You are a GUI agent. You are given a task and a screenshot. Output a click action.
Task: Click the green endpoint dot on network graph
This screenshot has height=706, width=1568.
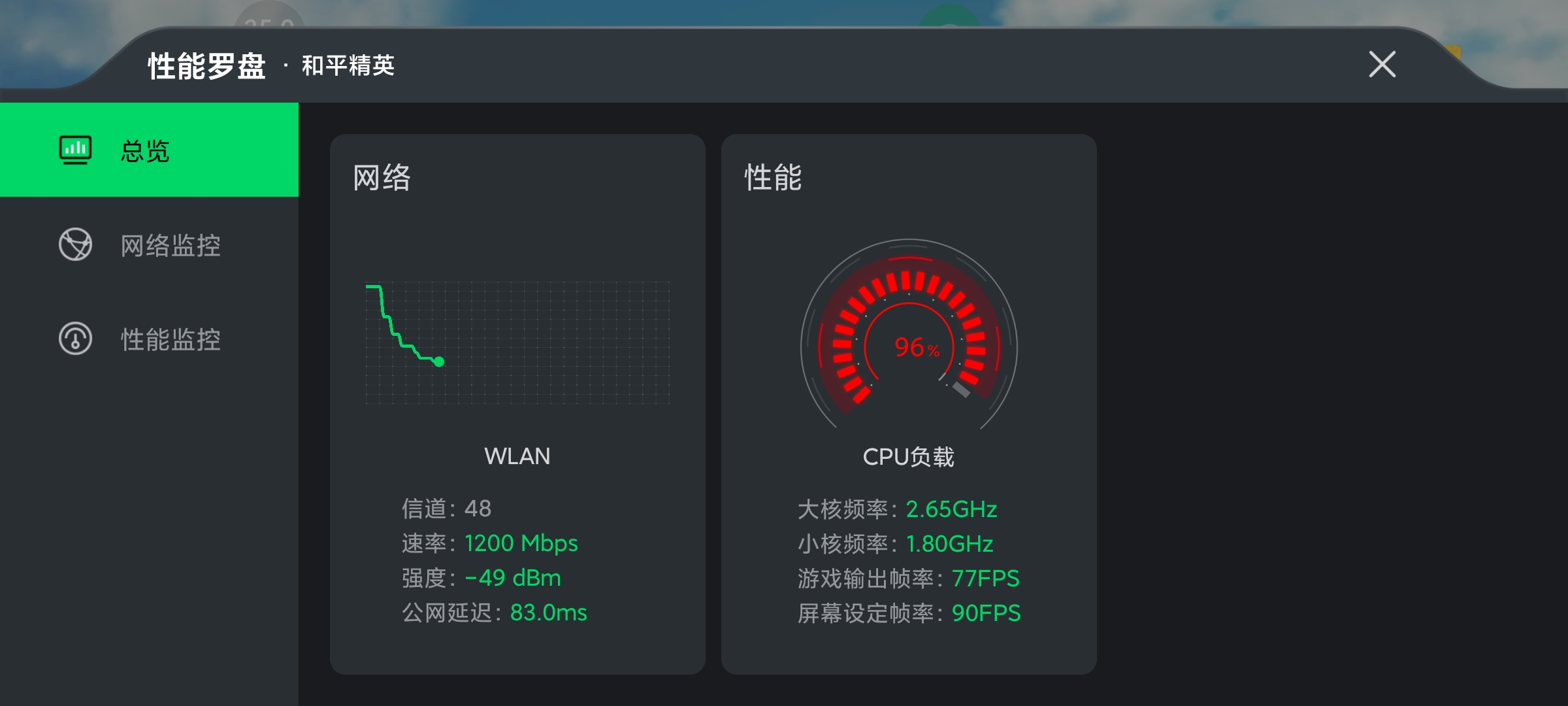coord(439,361)
